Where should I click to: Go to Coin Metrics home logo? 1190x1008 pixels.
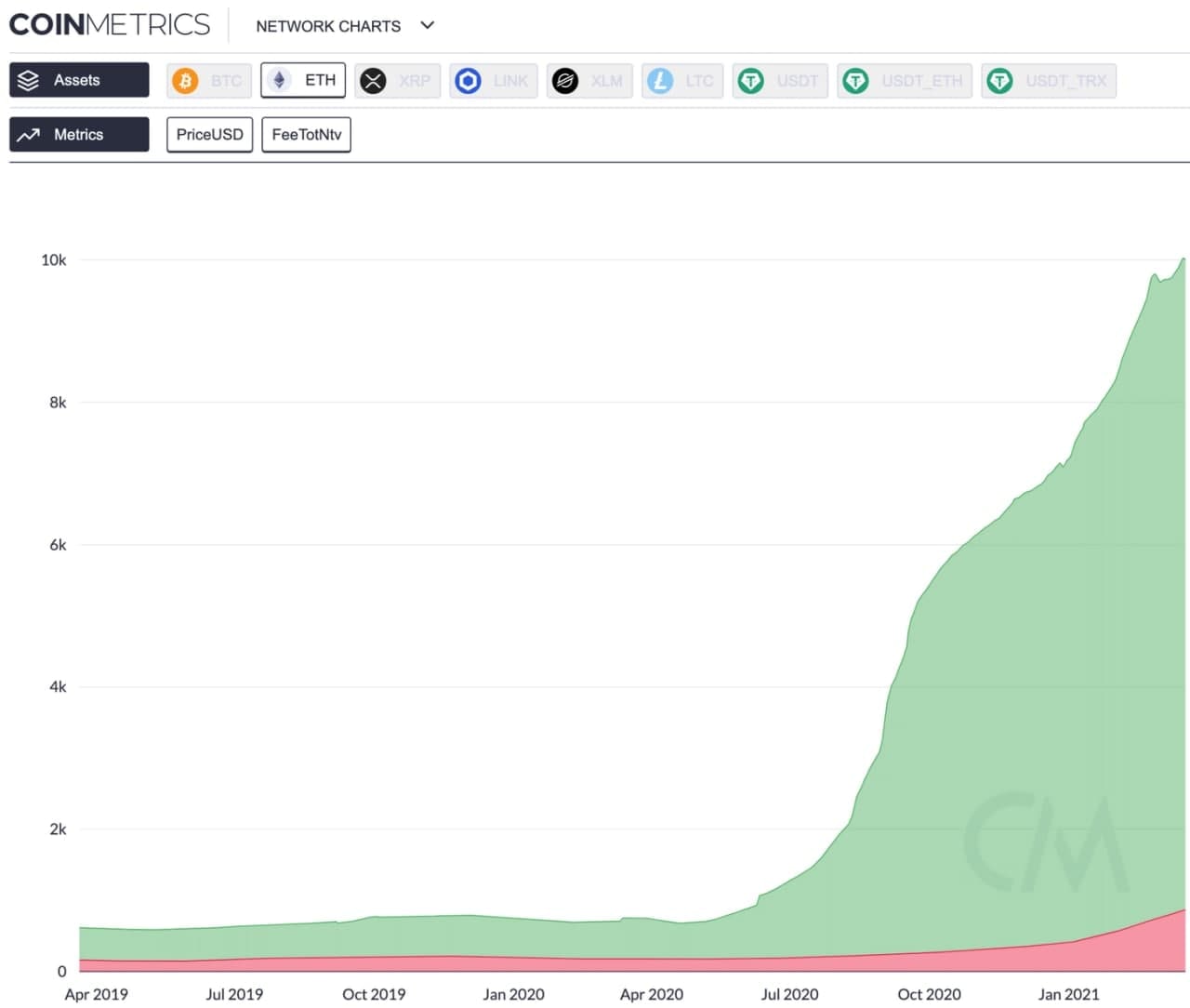click(x=110, y=24)
